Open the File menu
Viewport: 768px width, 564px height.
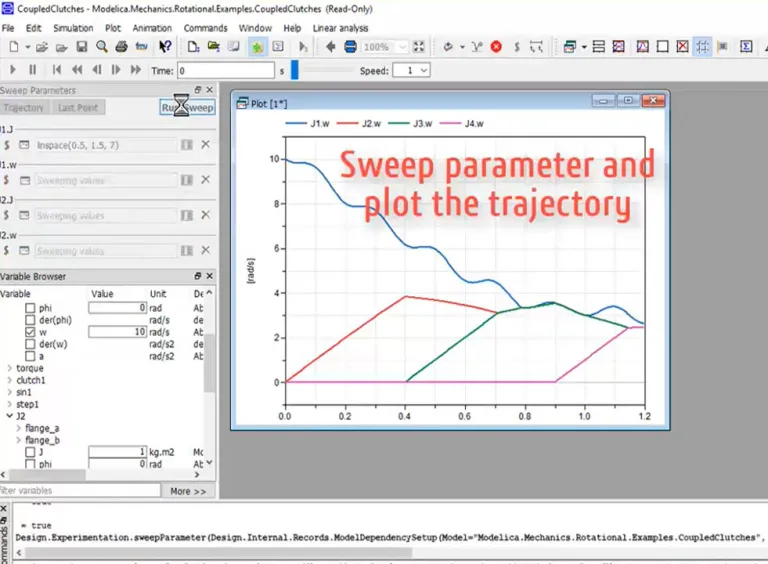pos(8,28)
